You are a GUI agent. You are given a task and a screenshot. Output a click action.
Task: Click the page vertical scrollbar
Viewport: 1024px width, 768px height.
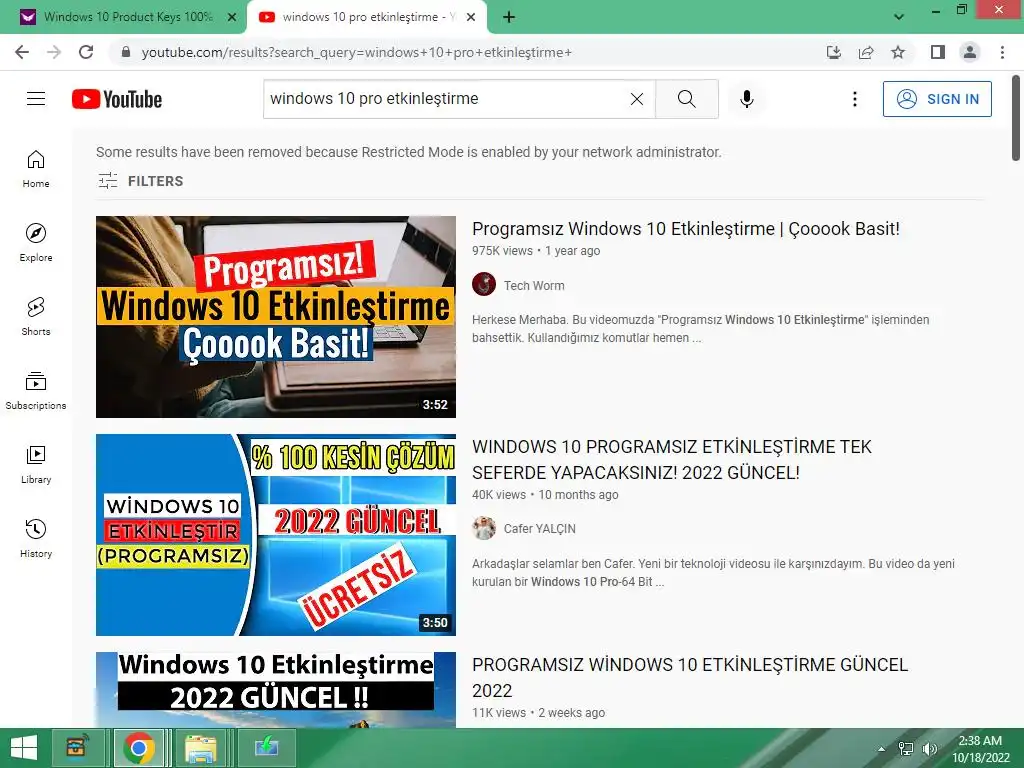1016,118
